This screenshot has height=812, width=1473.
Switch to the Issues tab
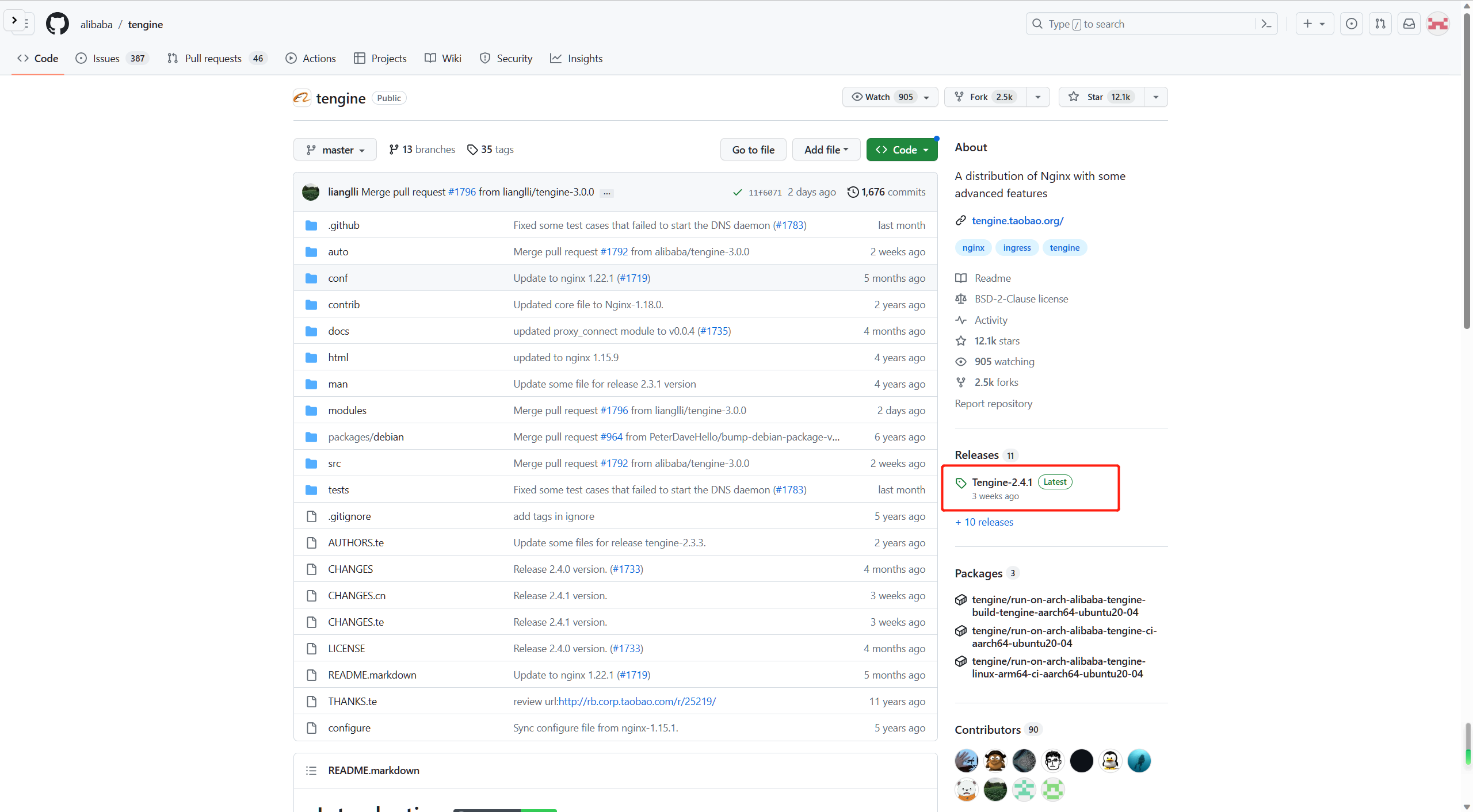[x=113, y=59]
